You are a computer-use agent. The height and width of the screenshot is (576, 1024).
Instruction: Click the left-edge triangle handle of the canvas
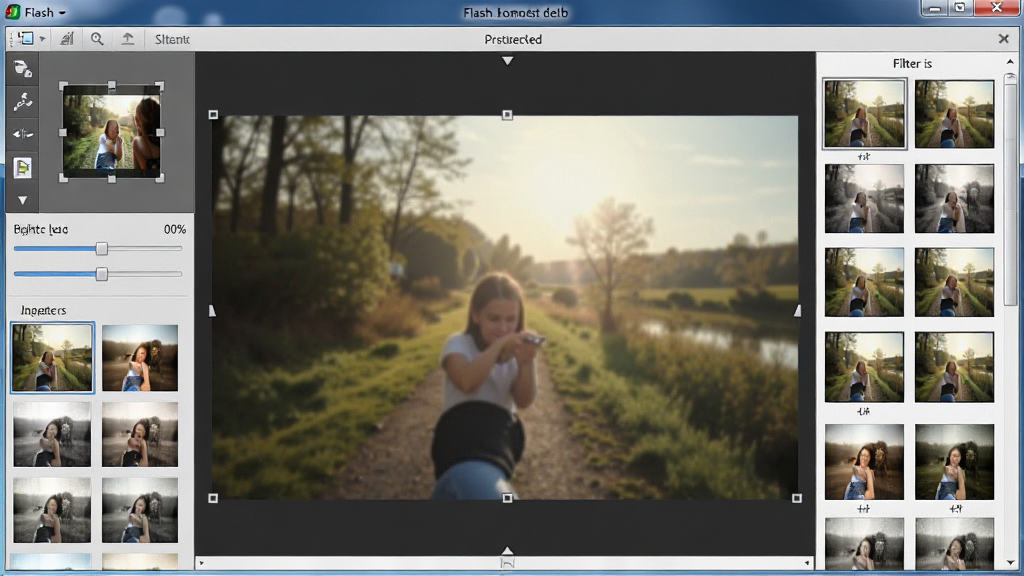(212, 311)
